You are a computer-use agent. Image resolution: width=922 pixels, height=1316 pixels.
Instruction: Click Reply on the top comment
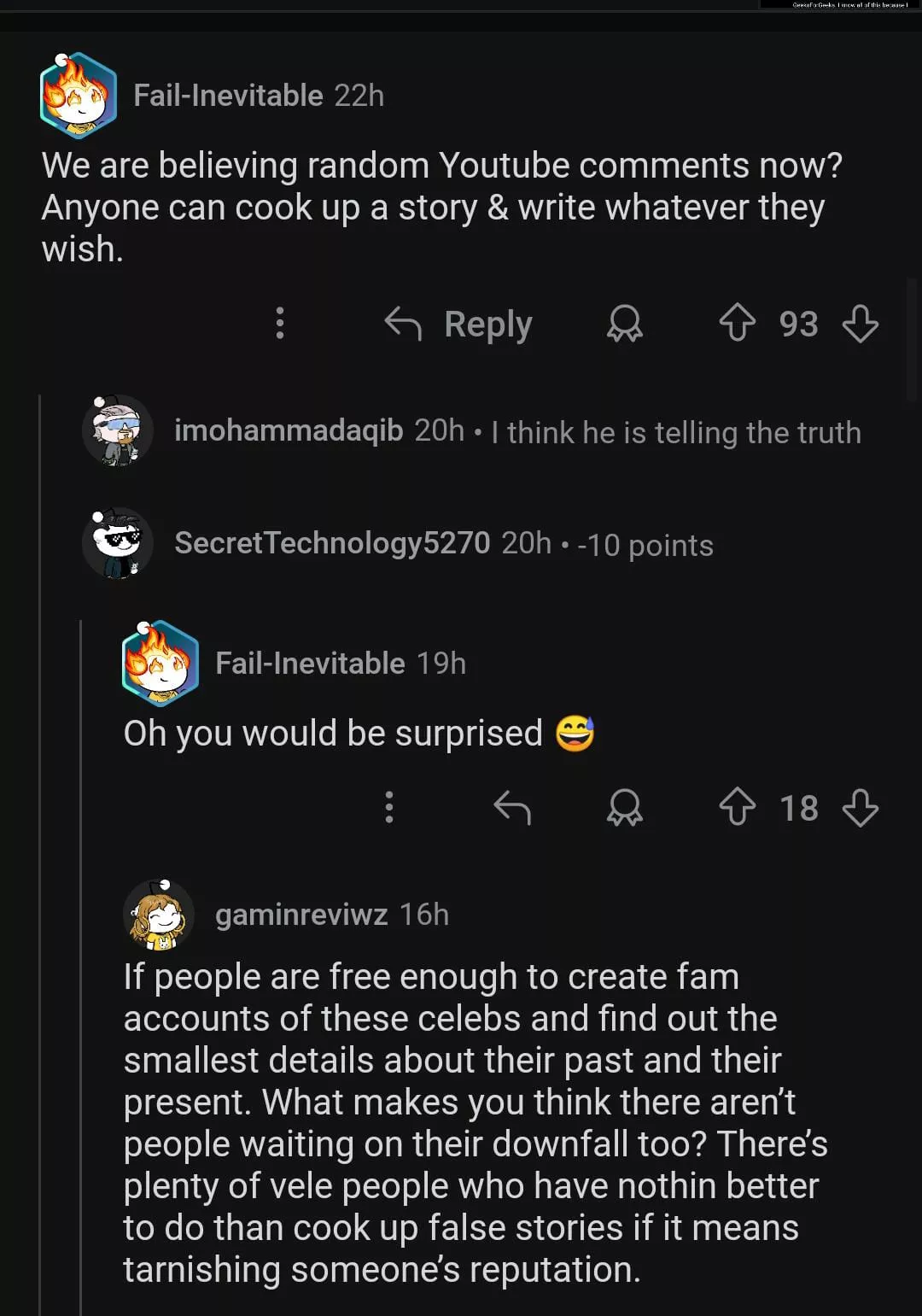458,324
